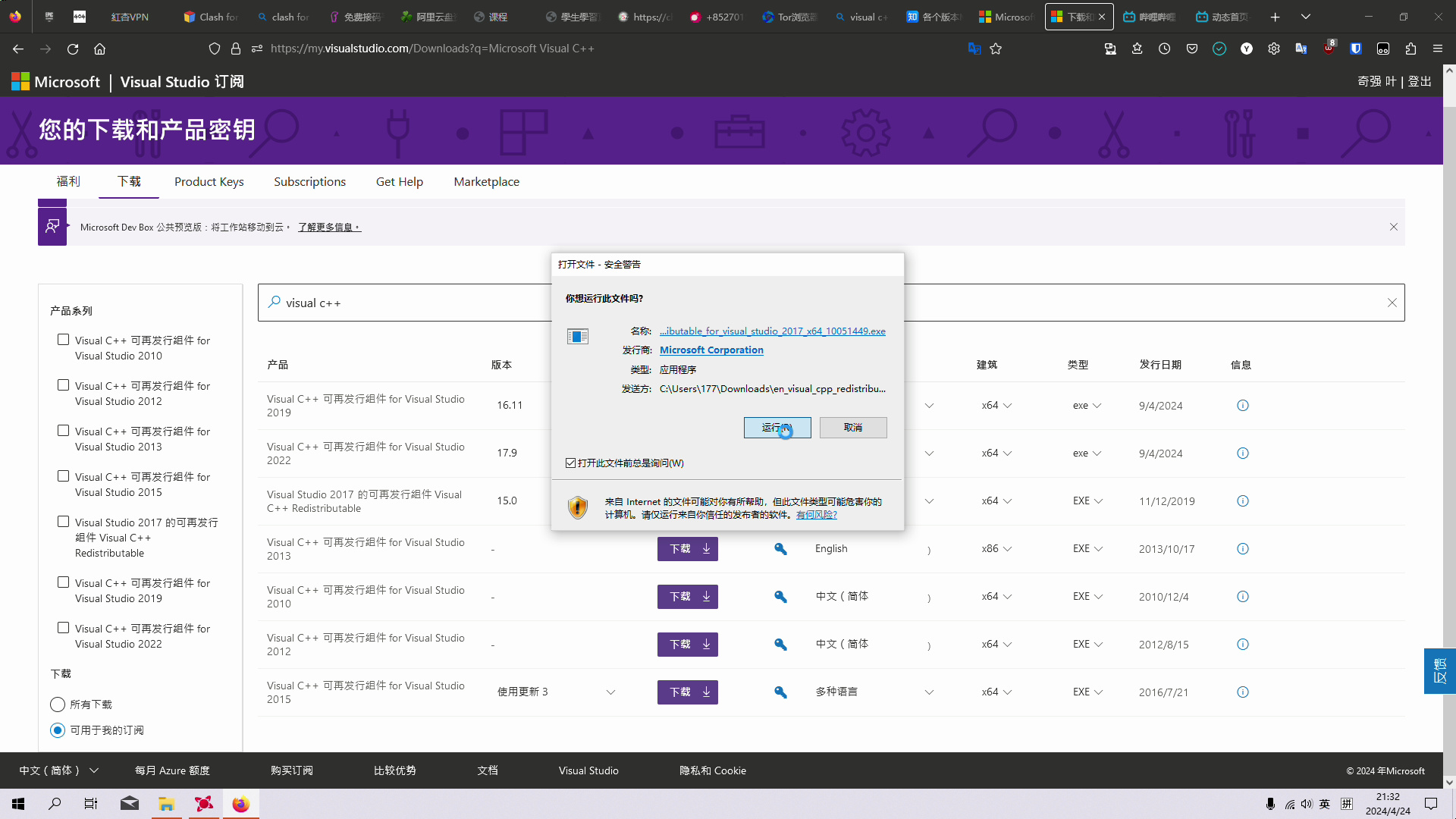Expand EXE type dropdown in 2010 row

click(x=1087, y=597)
